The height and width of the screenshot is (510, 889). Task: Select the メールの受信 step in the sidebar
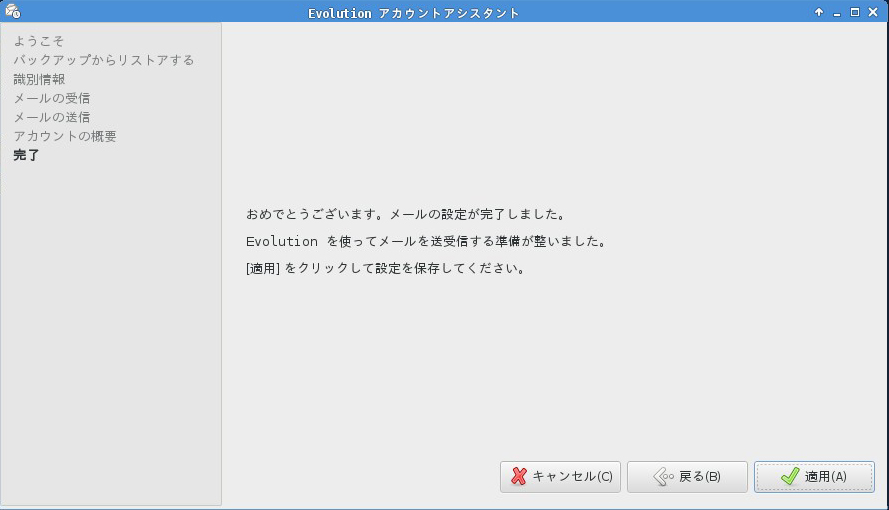[52, 98]
